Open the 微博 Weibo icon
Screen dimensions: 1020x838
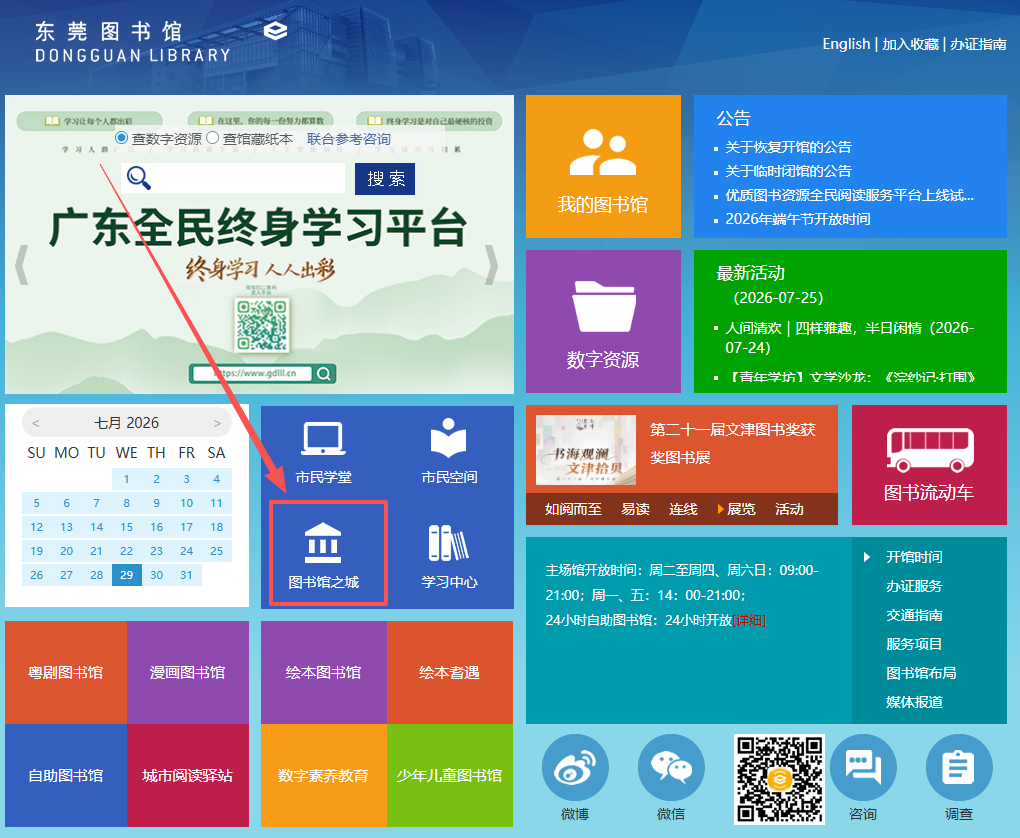(575, 768)
